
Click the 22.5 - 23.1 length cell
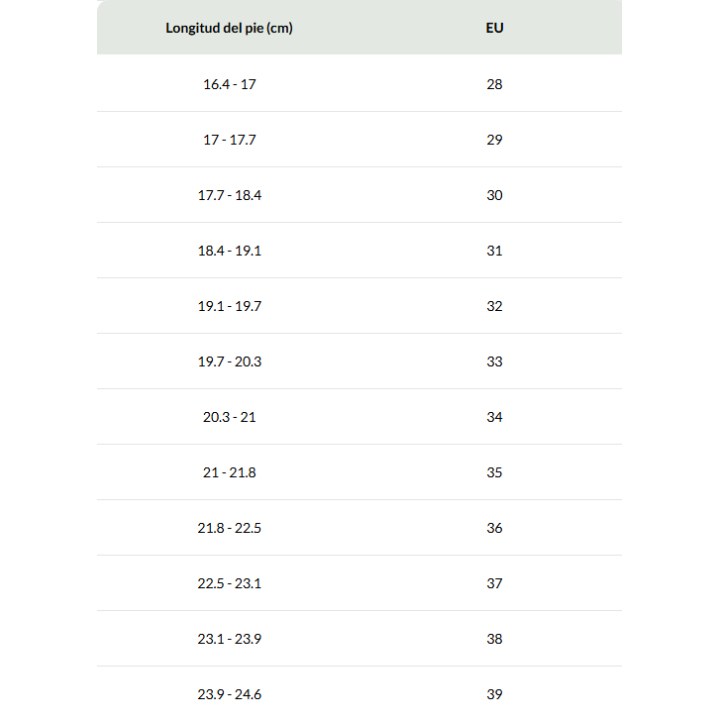(229, 584)
